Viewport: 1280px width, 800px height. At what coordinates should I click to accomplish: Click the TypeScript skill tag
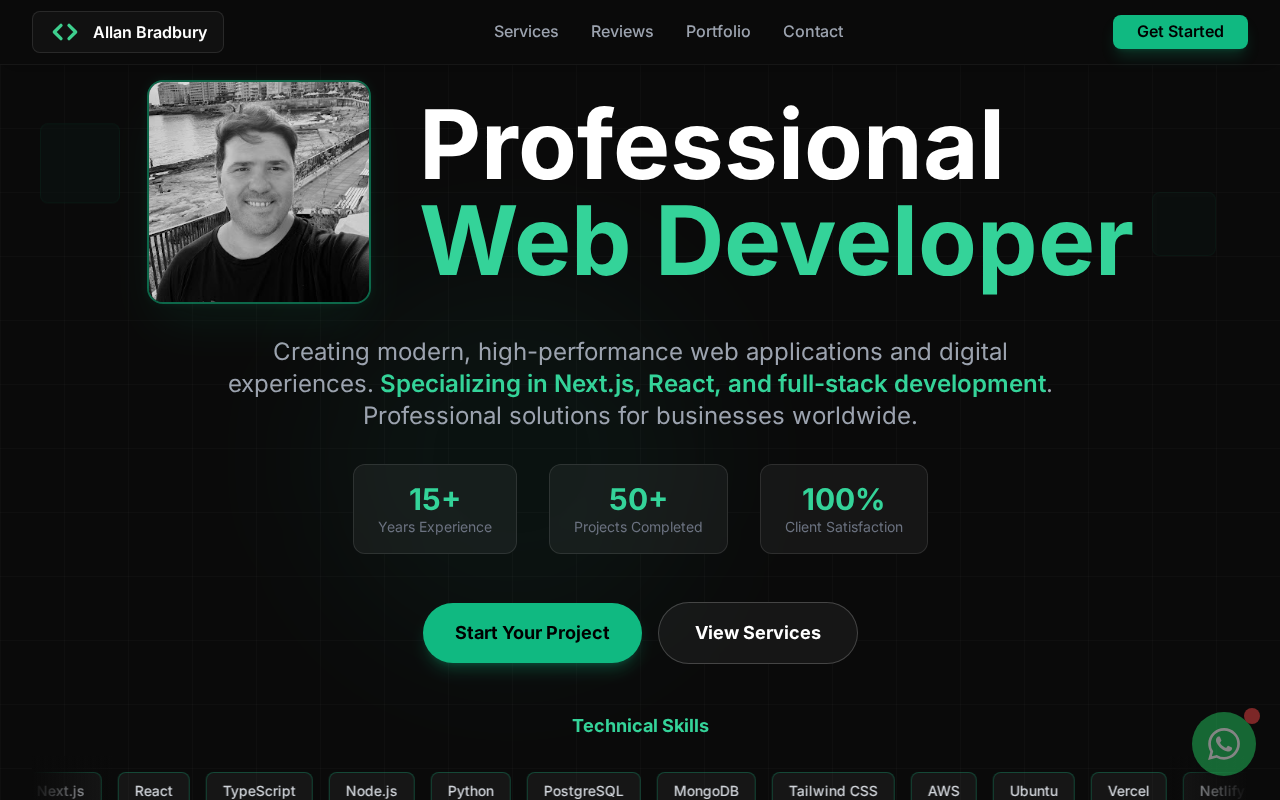click(259, 788)
